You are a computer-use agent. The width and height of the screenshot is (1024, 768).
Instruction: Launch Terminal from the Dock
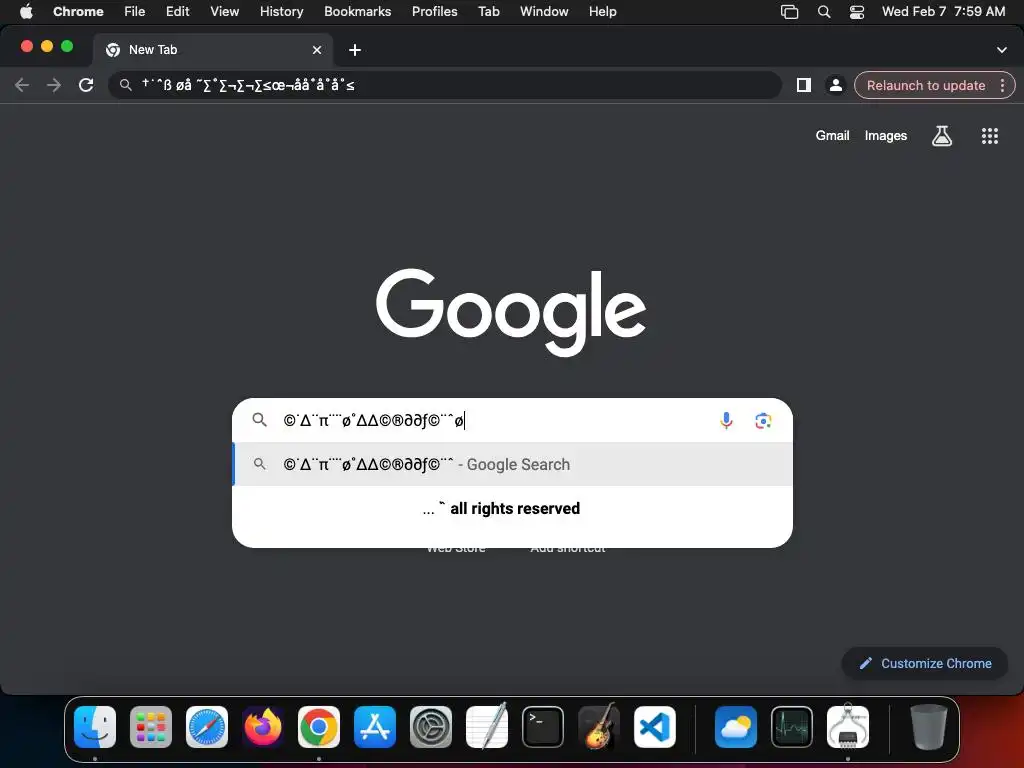tap(543, 727)
